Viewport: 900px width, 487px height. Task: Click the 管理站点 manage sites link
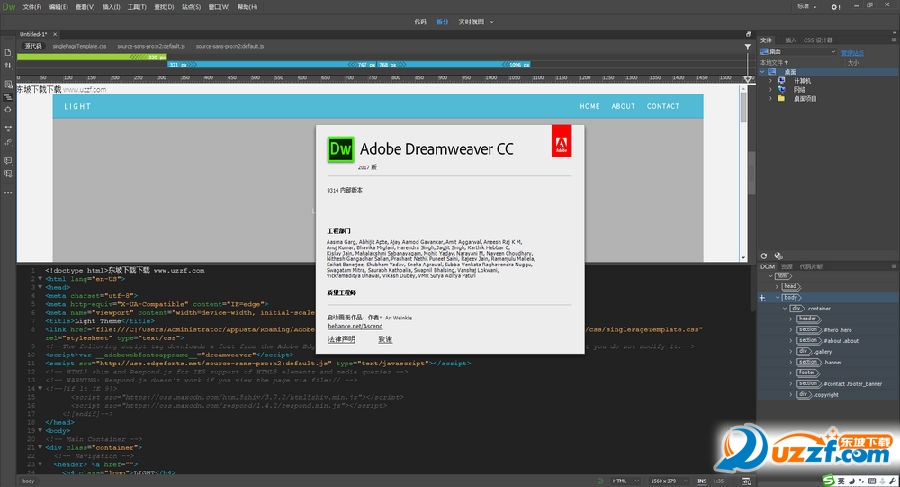click(x=852, y=53)
